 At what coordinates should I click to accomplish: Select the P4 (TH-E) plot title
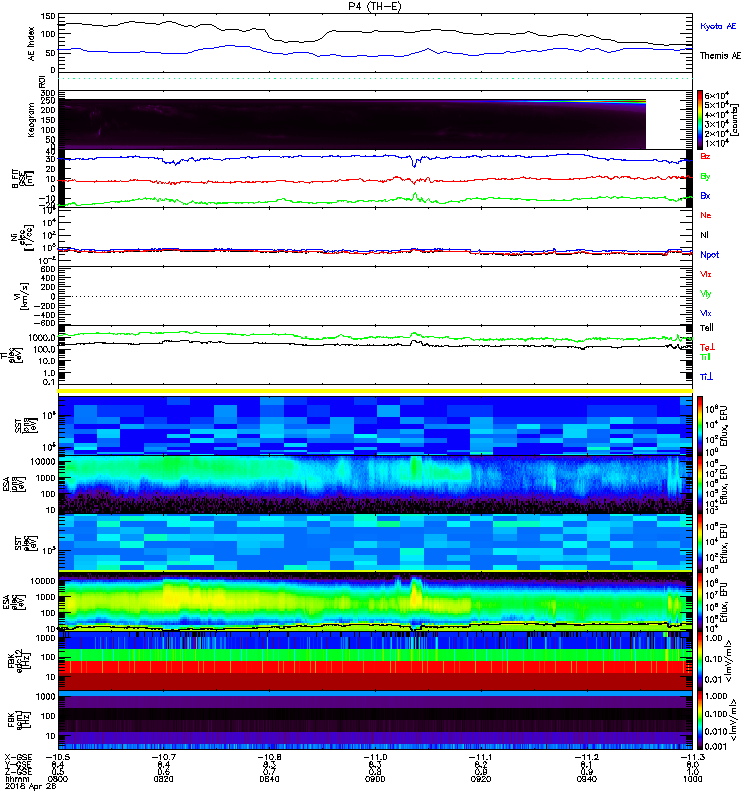[x=375, y=6]
